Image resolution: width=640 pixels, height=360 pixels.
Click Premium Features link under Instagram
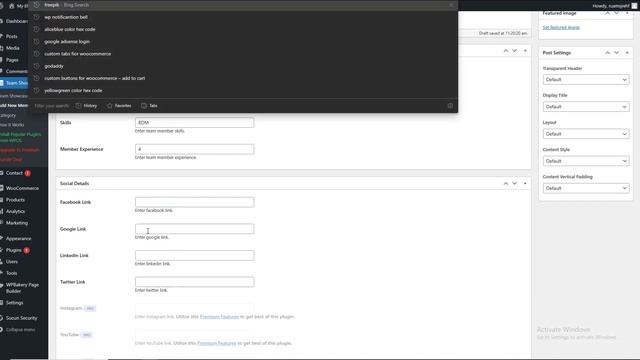pyautogui.click(x=219, y=316)
